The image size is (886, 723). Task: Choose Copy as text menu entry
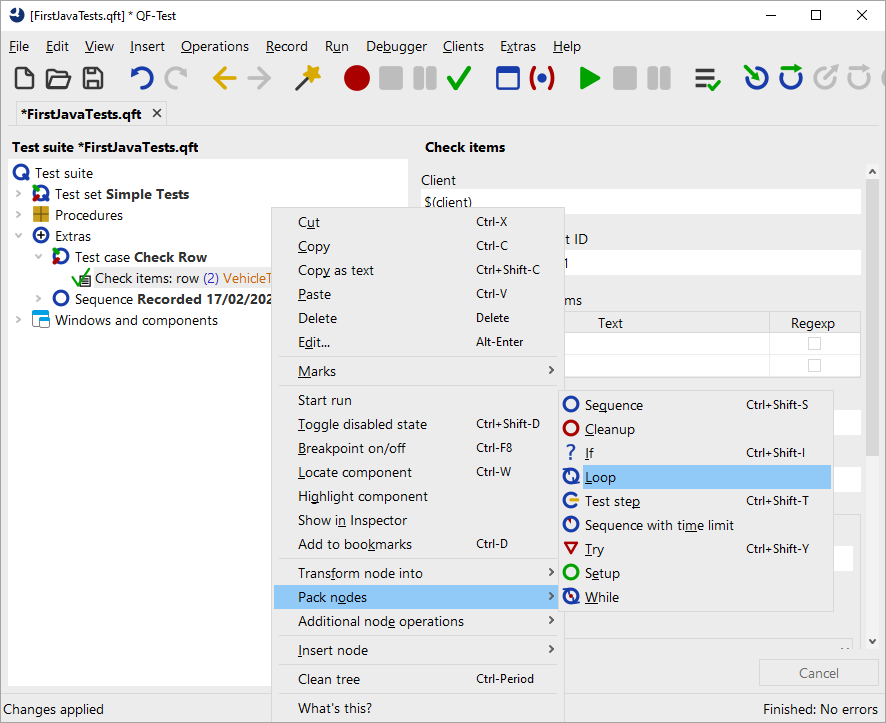click(x=419, y=270)
